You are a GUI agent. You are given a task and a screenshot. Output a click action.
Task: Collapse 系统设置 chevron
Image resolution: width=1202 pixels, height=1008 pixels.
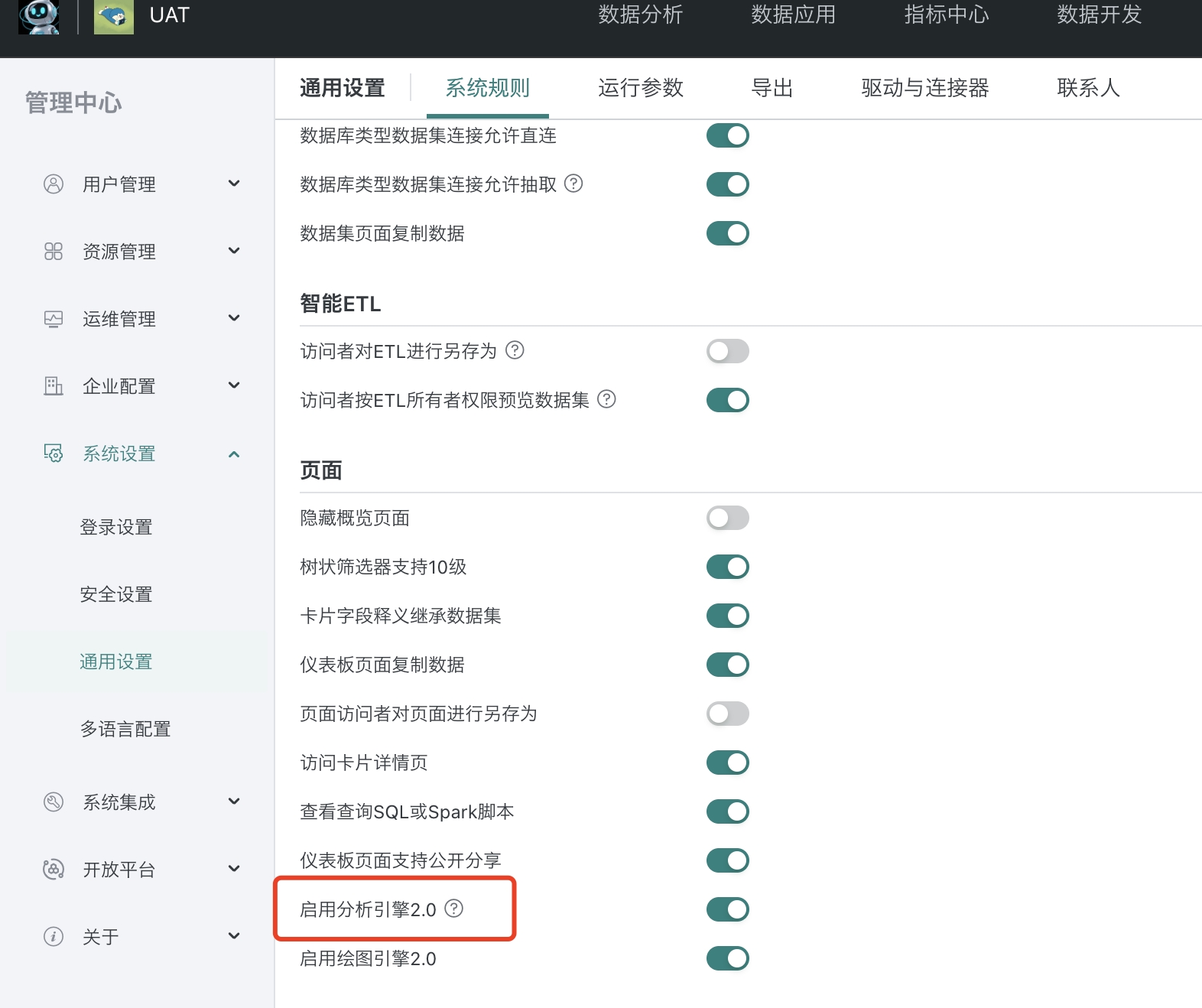point(234,454)
